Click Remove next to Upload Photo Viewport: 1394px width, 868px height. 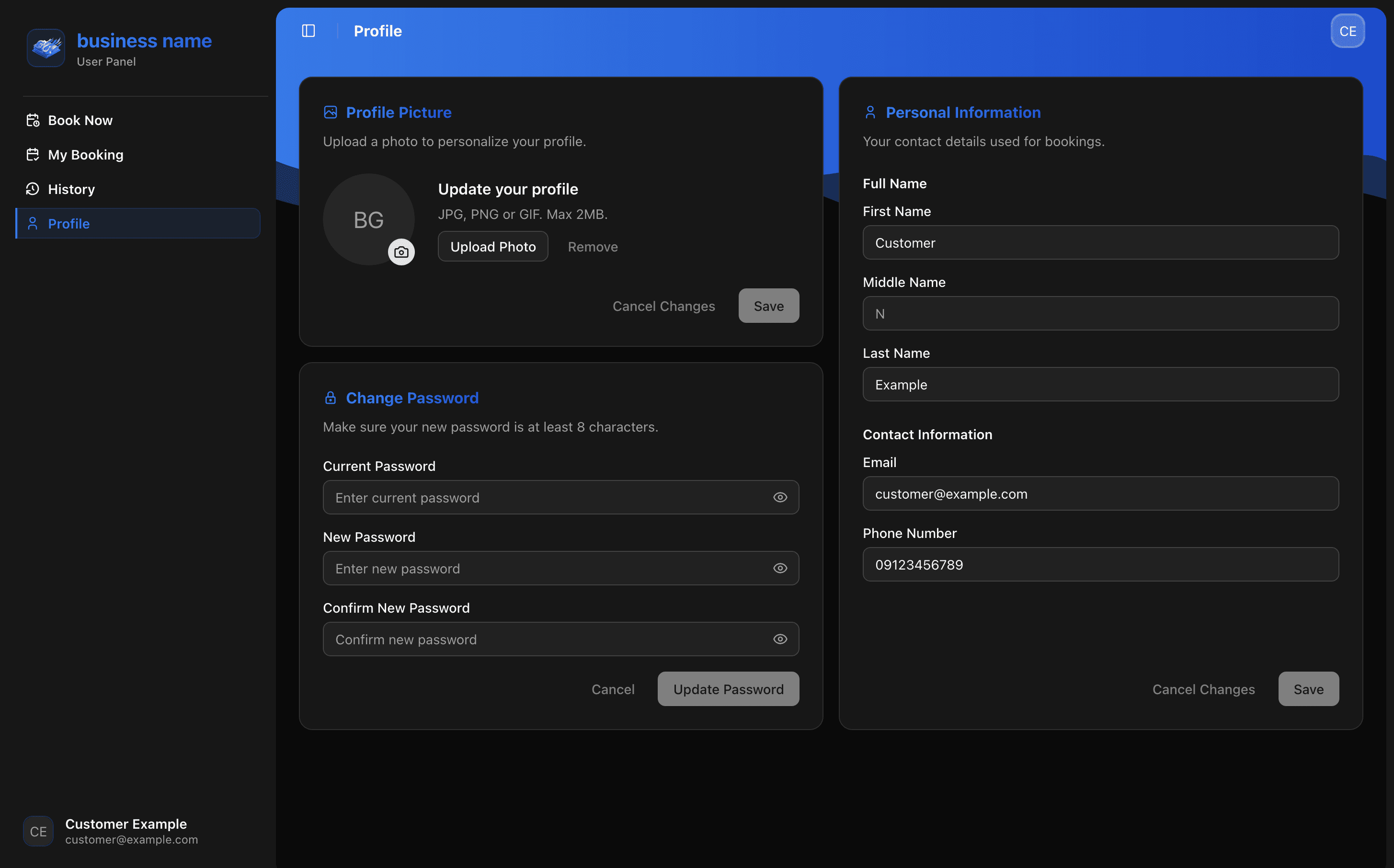click(x=593, y=246)
